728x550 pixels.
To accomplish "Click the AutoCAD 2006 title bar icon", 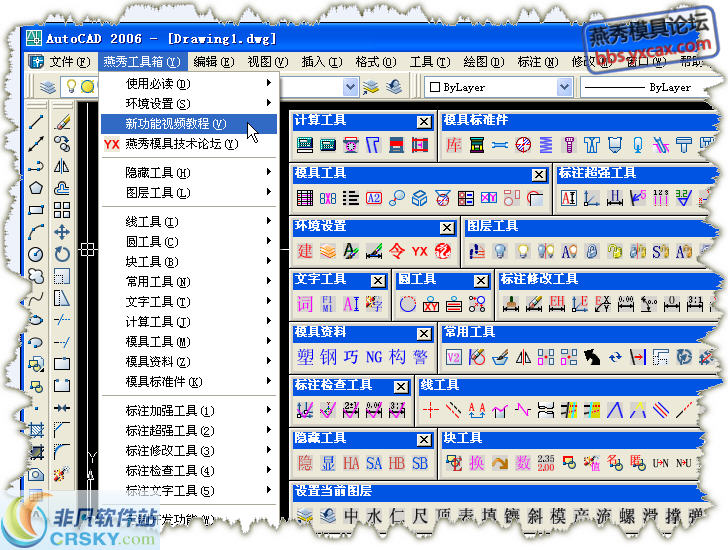I will pos(33,38).
